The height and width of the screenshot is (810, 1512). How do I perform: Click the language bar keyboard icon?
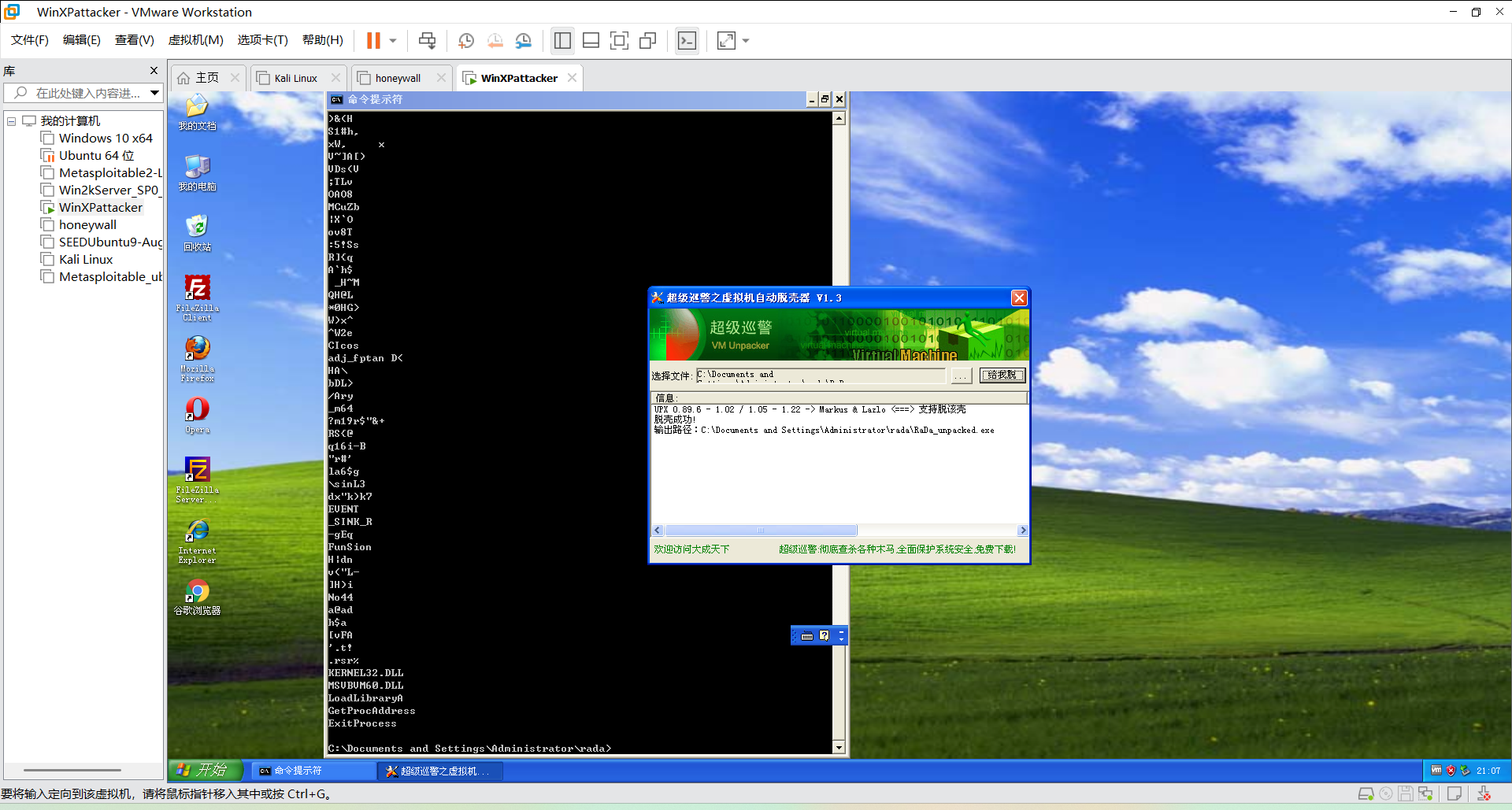click(807, 636)
